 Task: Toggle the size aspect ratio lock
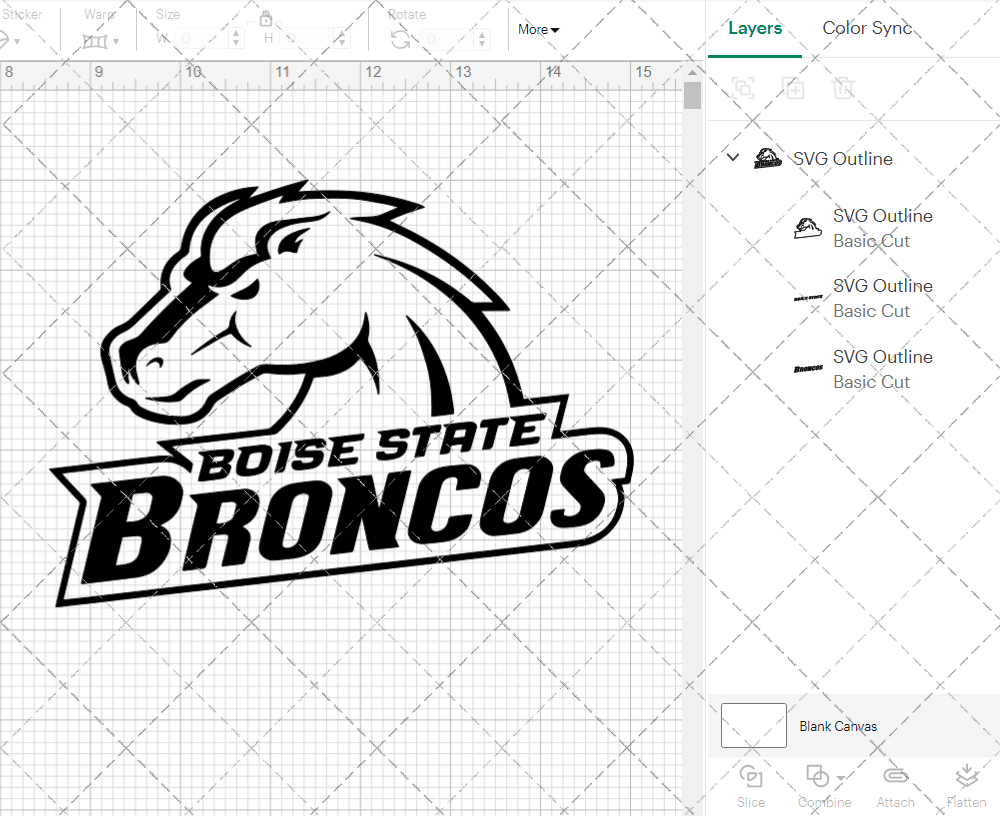266,19
